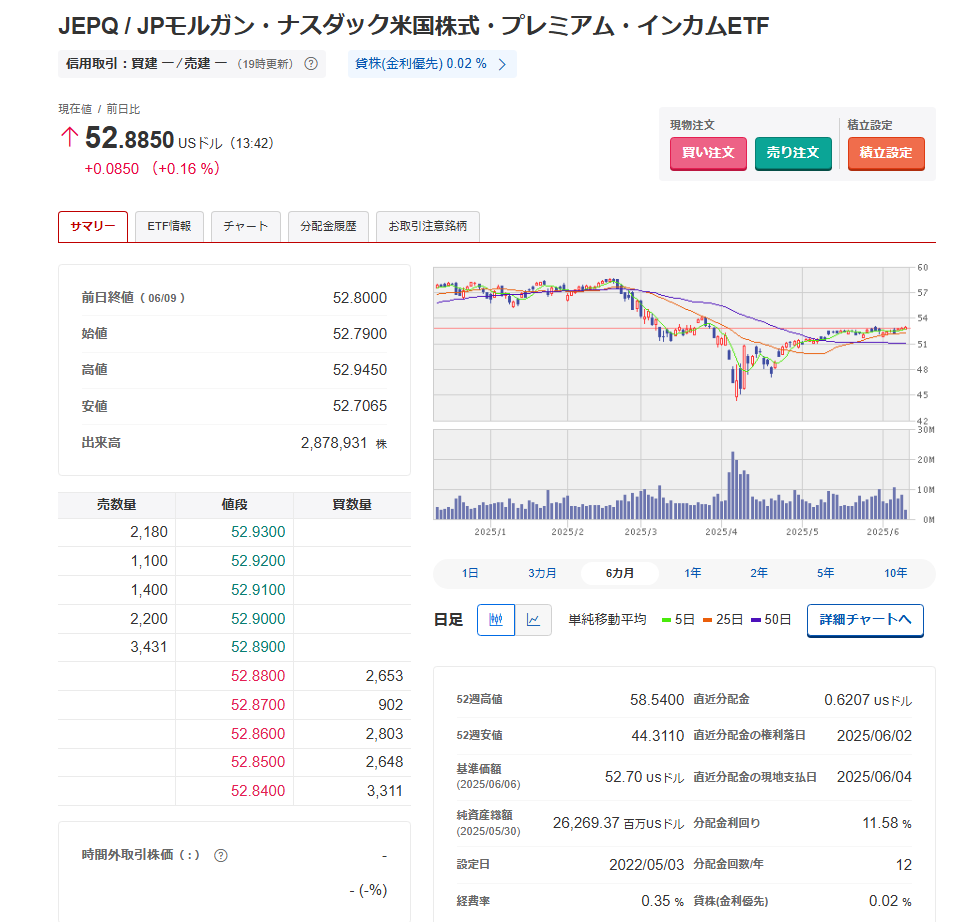This screenshot has width=965, height=922.
Task: Click the 設定日 value 2022/05/03
Action: pos(647,865)
